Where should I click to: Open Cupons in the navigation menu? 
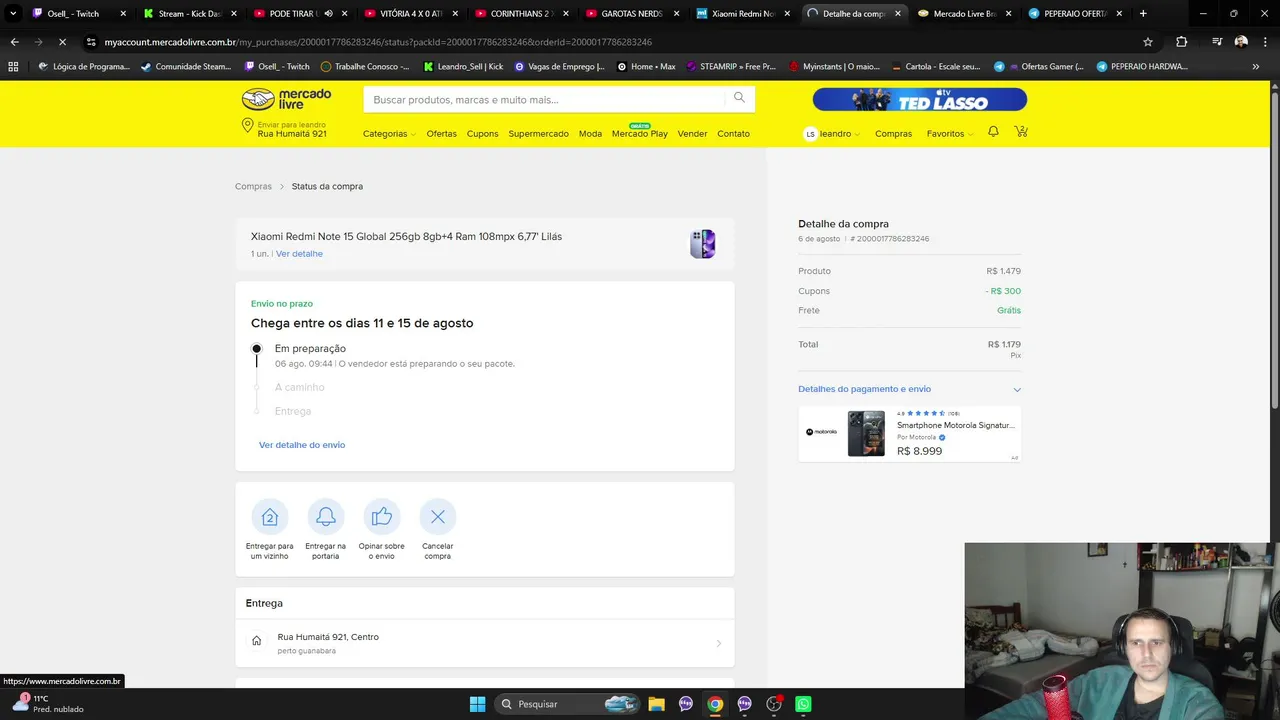click(x=482, y=134)
